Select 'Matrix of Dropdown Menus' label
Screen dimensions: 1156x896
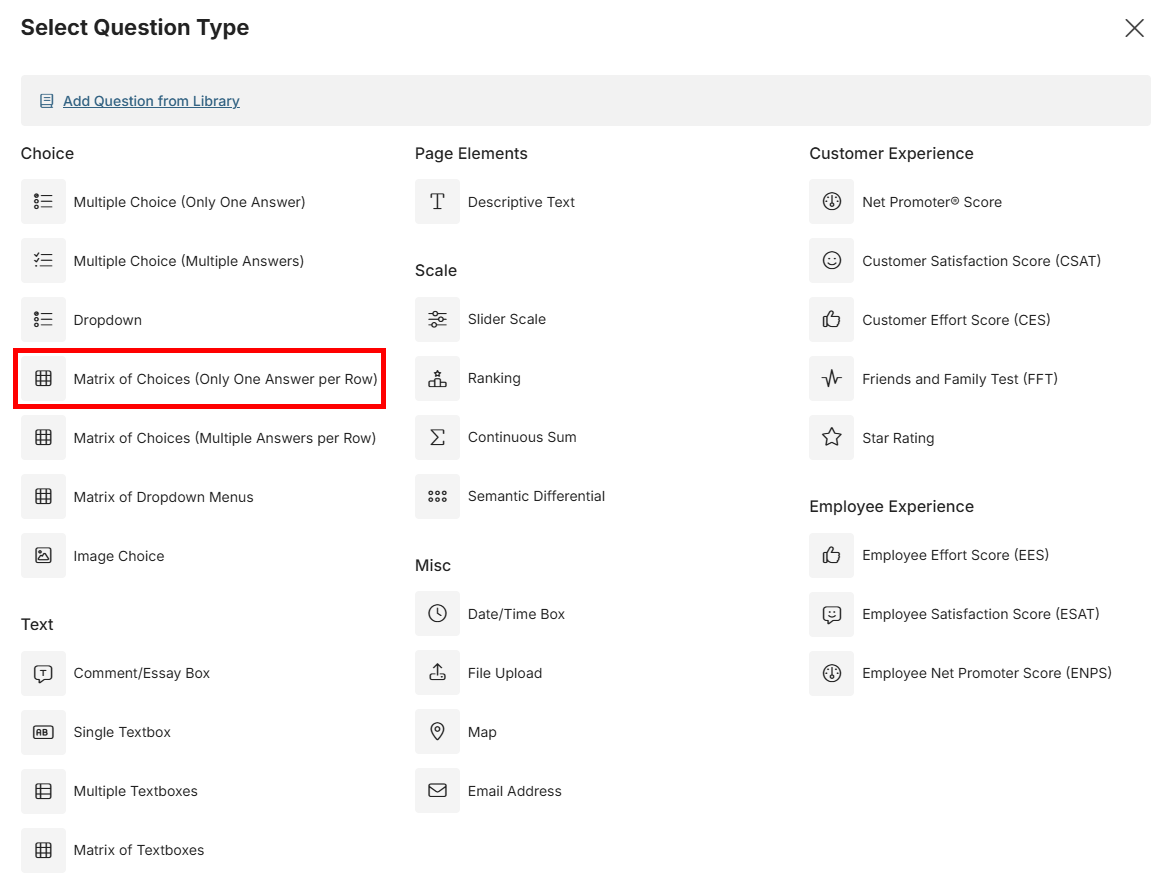(164, 497)
